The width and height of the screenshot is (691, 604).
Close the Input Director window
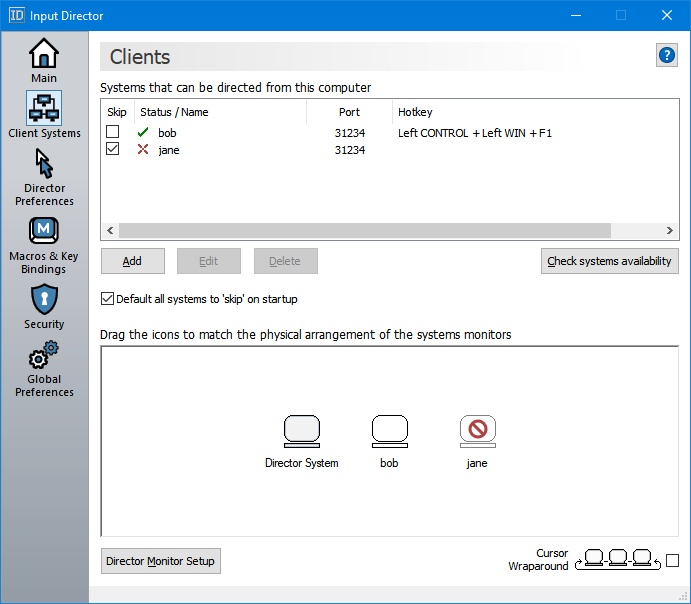[x=667, y=15]
